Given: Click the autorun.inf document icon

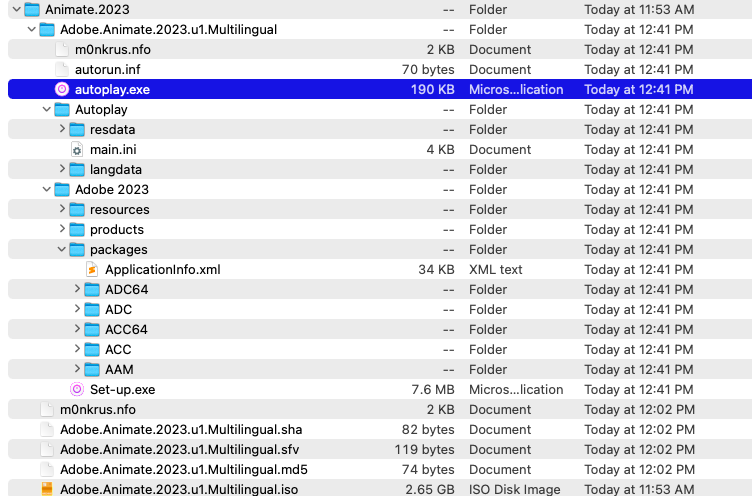Looking at the screenshot, I should [62, 69].
